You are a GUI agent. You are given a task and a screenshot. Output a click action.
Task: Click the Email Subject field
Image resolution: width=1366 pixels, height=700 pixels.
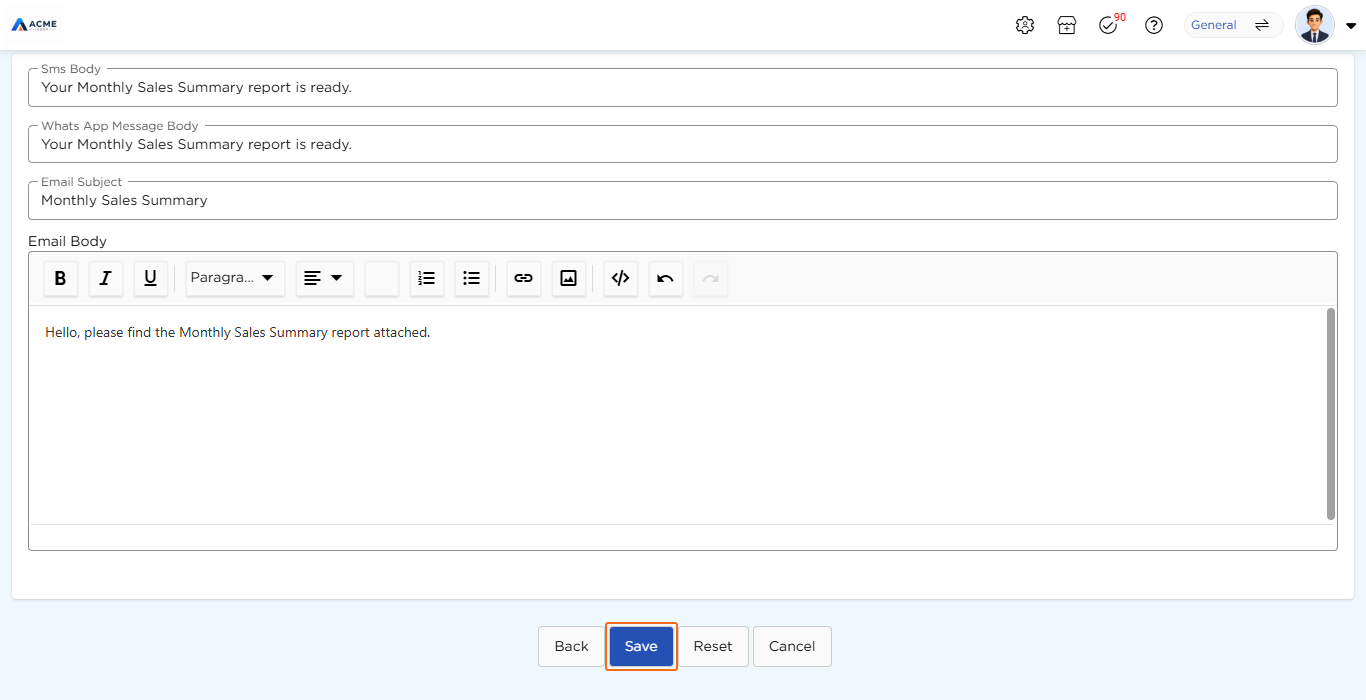[x=682, y=200]
